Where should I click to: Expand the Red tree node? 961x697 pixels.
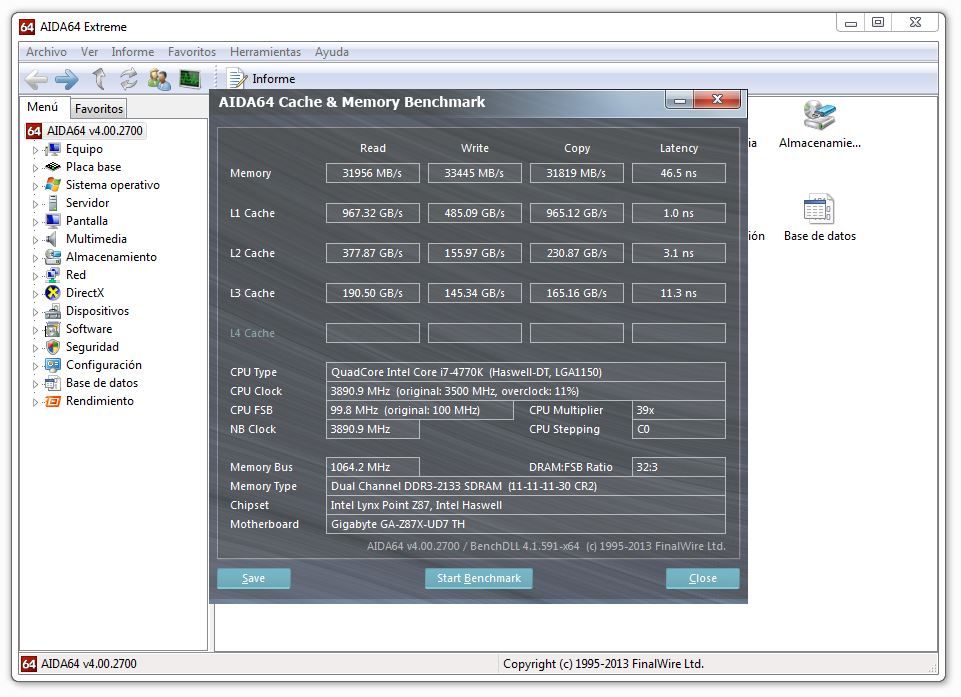point(35,276)
